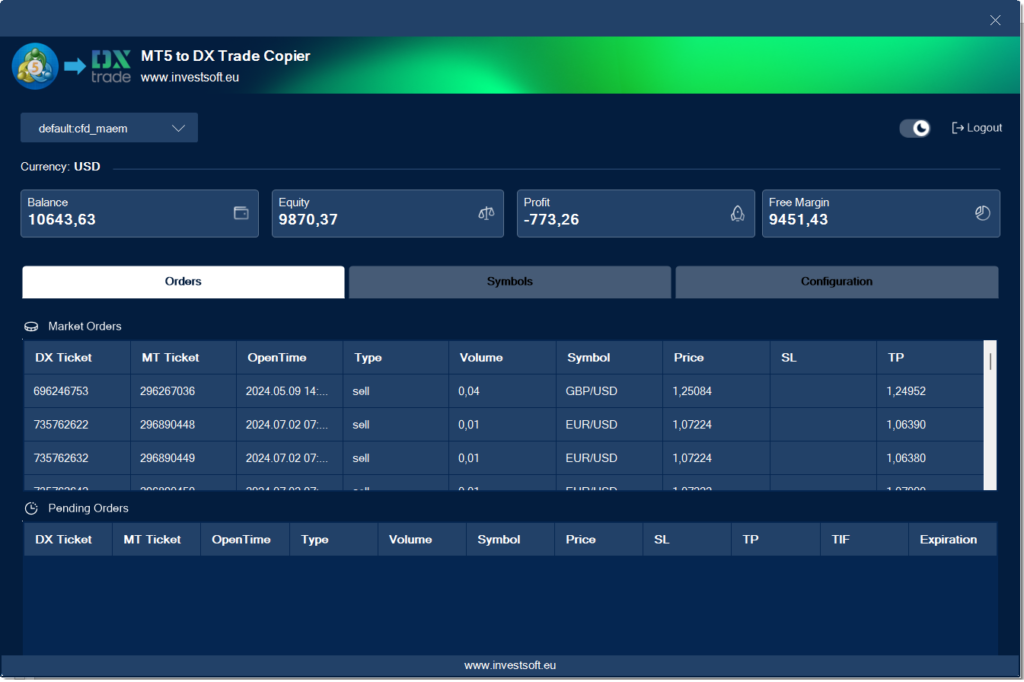Viewport: 1024px width, 682px height.
Task: Open the default:cfd_maem account dropdown
Action: (x=109, y=128)
